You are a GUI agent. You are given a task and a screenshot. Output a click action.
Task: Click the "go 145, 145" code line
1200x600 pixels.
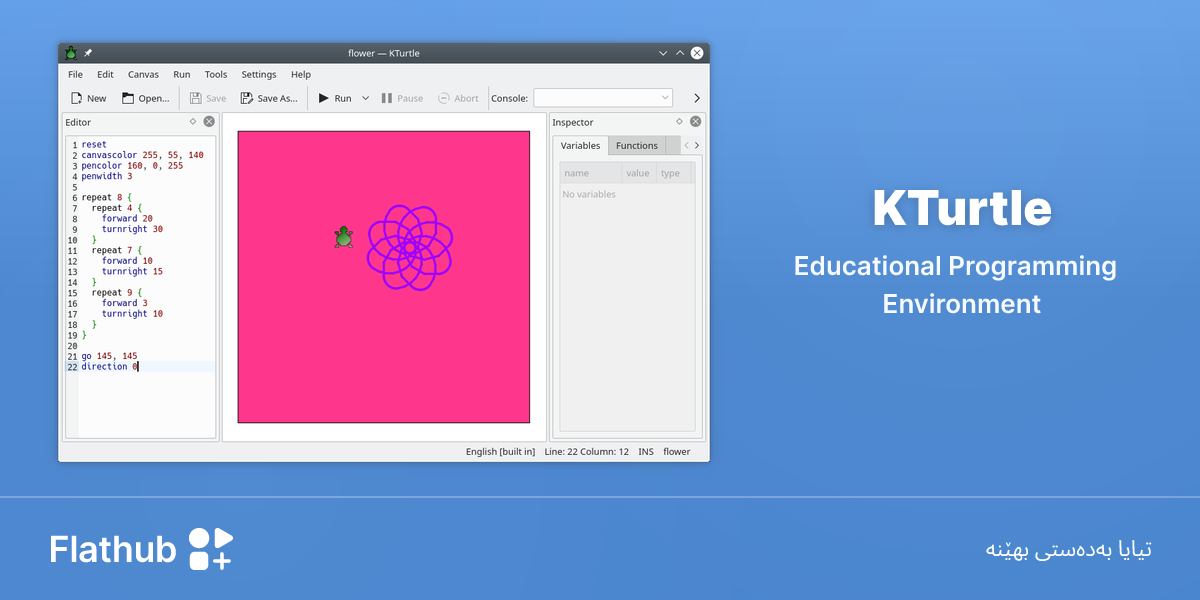point(110,356)
